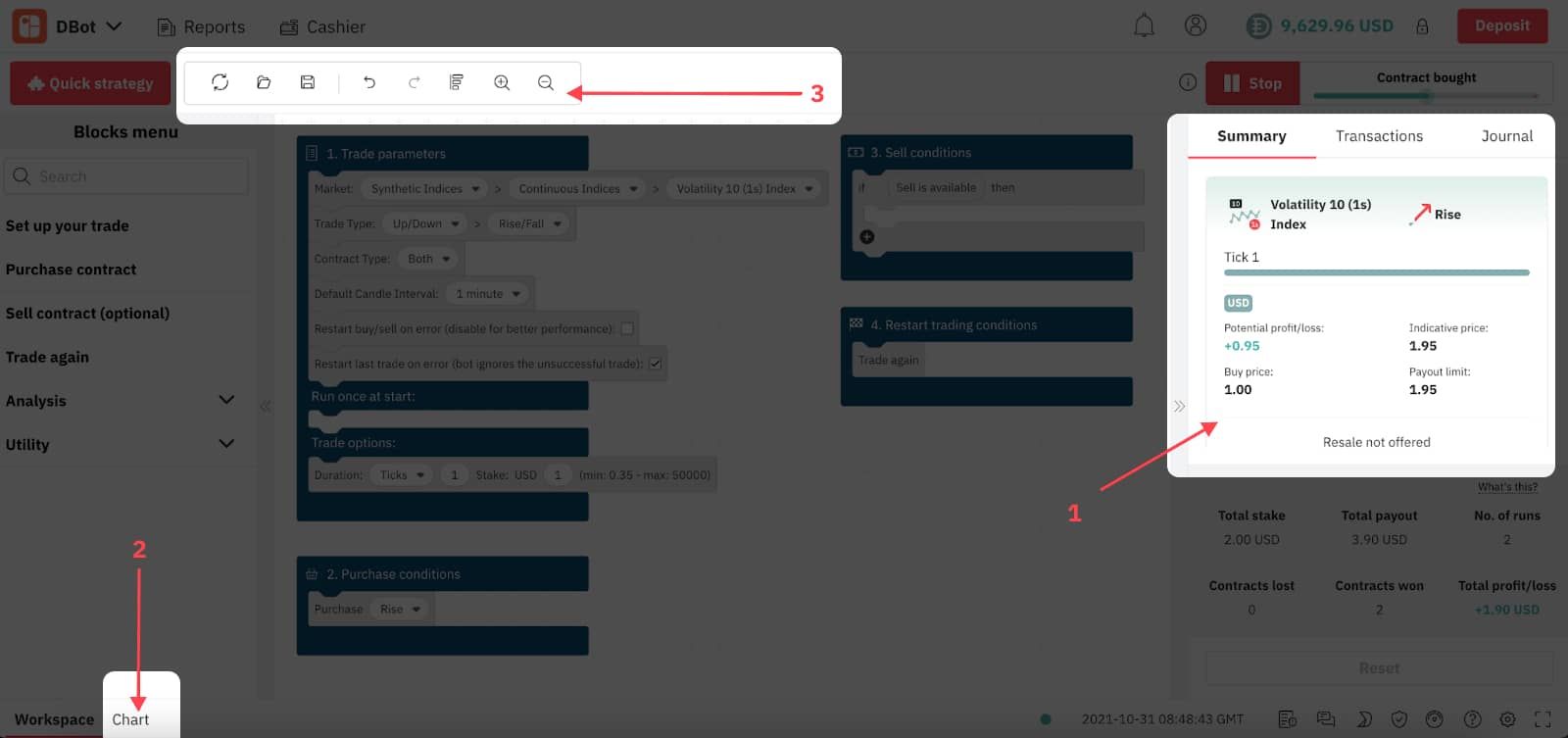This screenshot has width=1568, height=738.
Task: Open the Purchase Rise dropdown
Action: click(400, 609)
